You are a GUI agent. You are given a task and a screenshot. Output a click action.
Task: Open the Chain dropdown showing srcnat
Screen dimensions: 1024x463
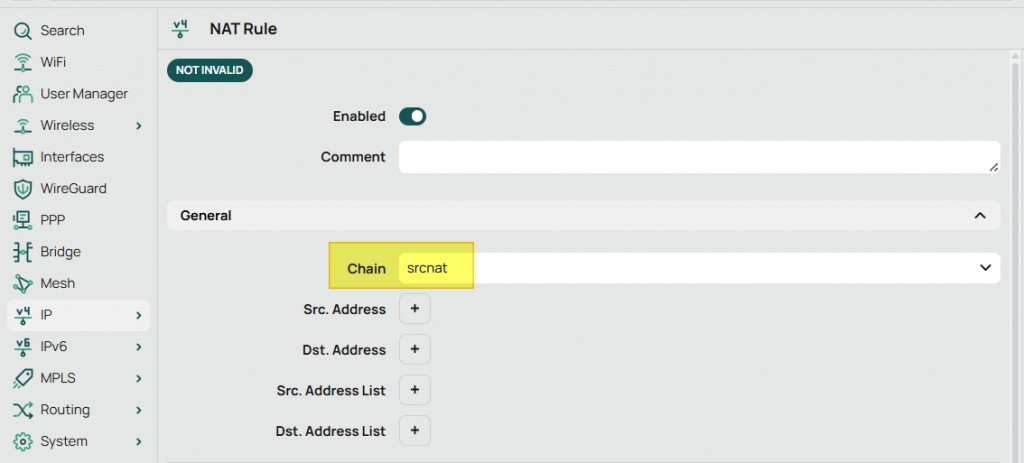pyautogui.click(x=699, y=268)
